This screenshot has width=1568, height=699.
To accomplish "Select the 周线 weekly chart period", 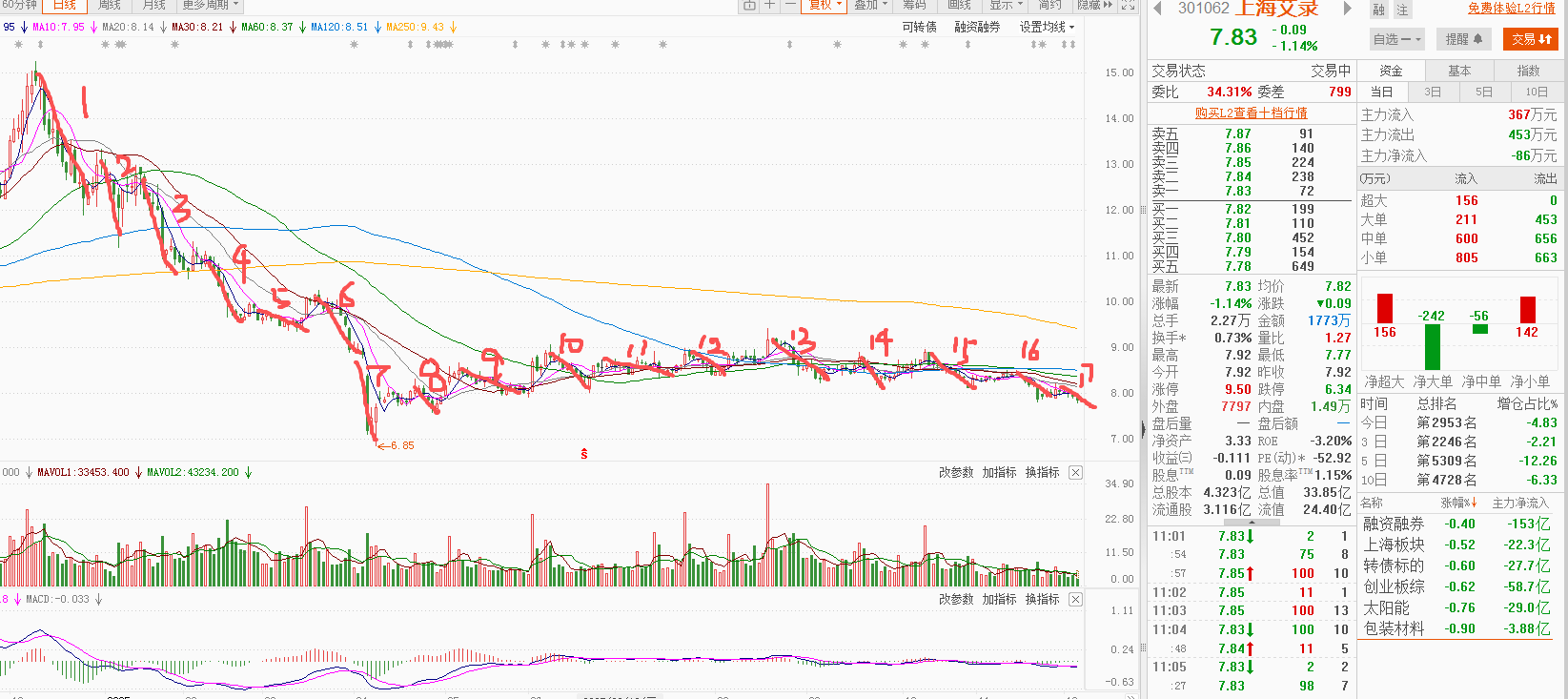I will pyautogui.click(x=110, y=6).
